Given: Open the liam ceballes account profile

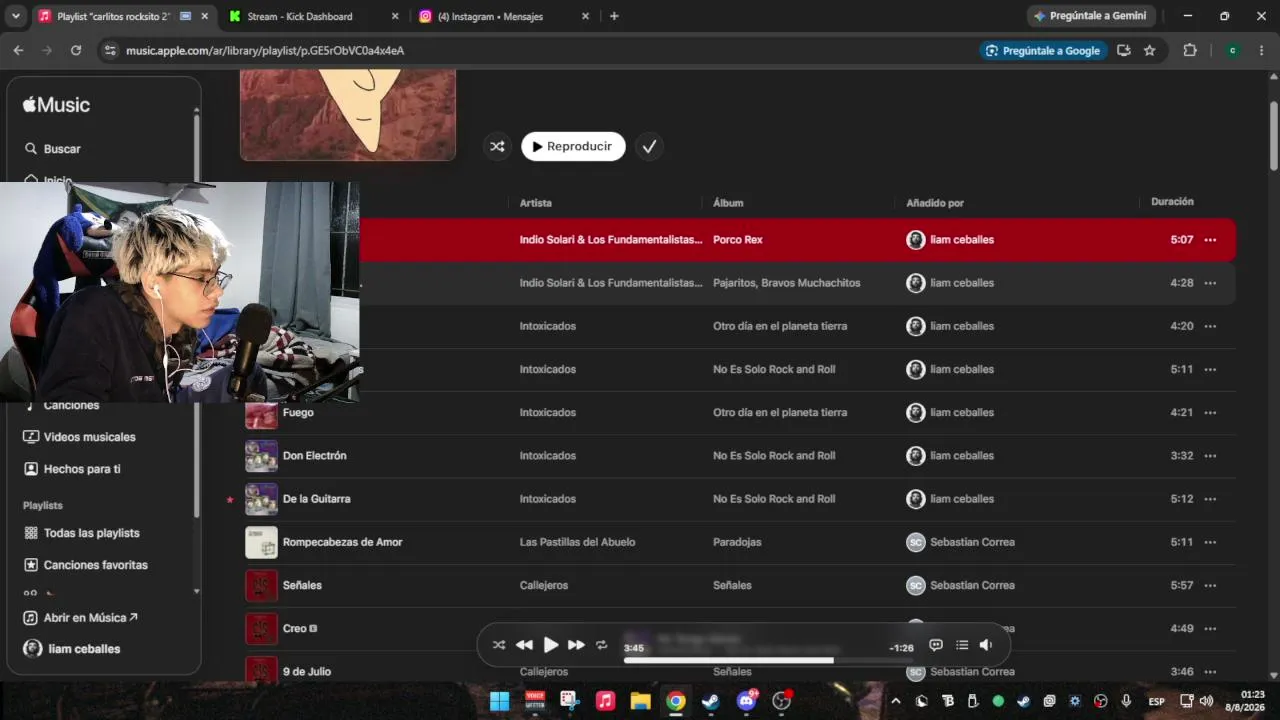Looking at the screenshot, I should [x=72, y=649].
